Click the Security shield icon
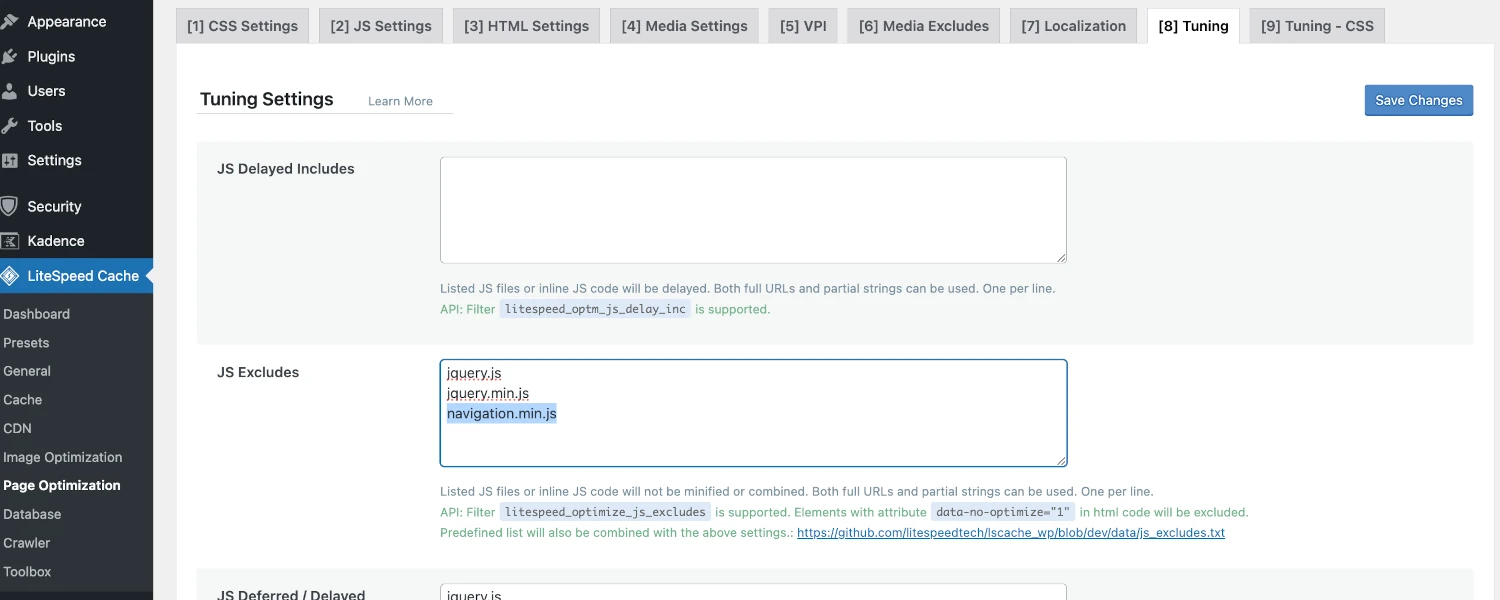 click(x=10, y=206)
